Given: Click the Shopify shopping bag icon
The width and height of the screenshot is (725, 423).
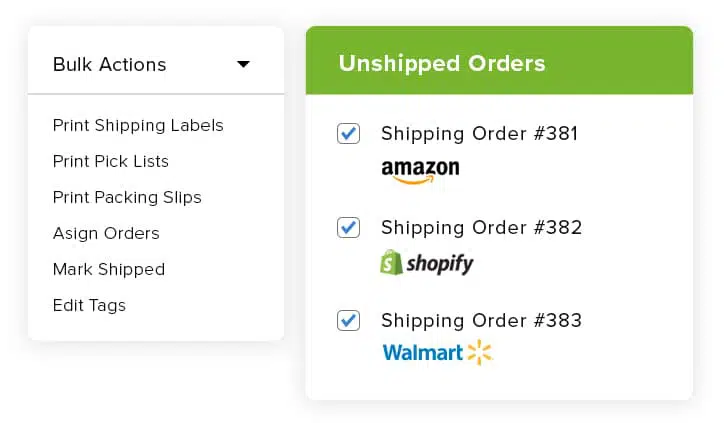Looking at the screenshot, I should [x=392, y=263].
